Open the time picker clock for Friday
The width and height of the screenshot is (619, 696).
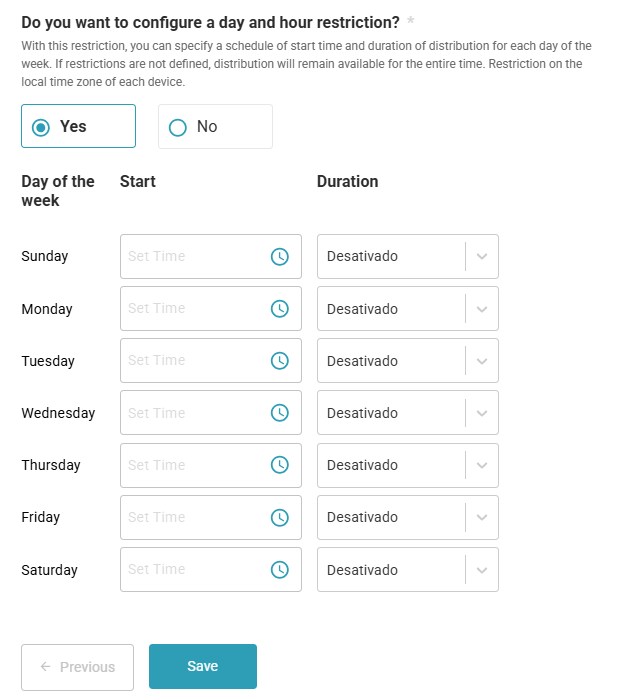tap(280, 517)
